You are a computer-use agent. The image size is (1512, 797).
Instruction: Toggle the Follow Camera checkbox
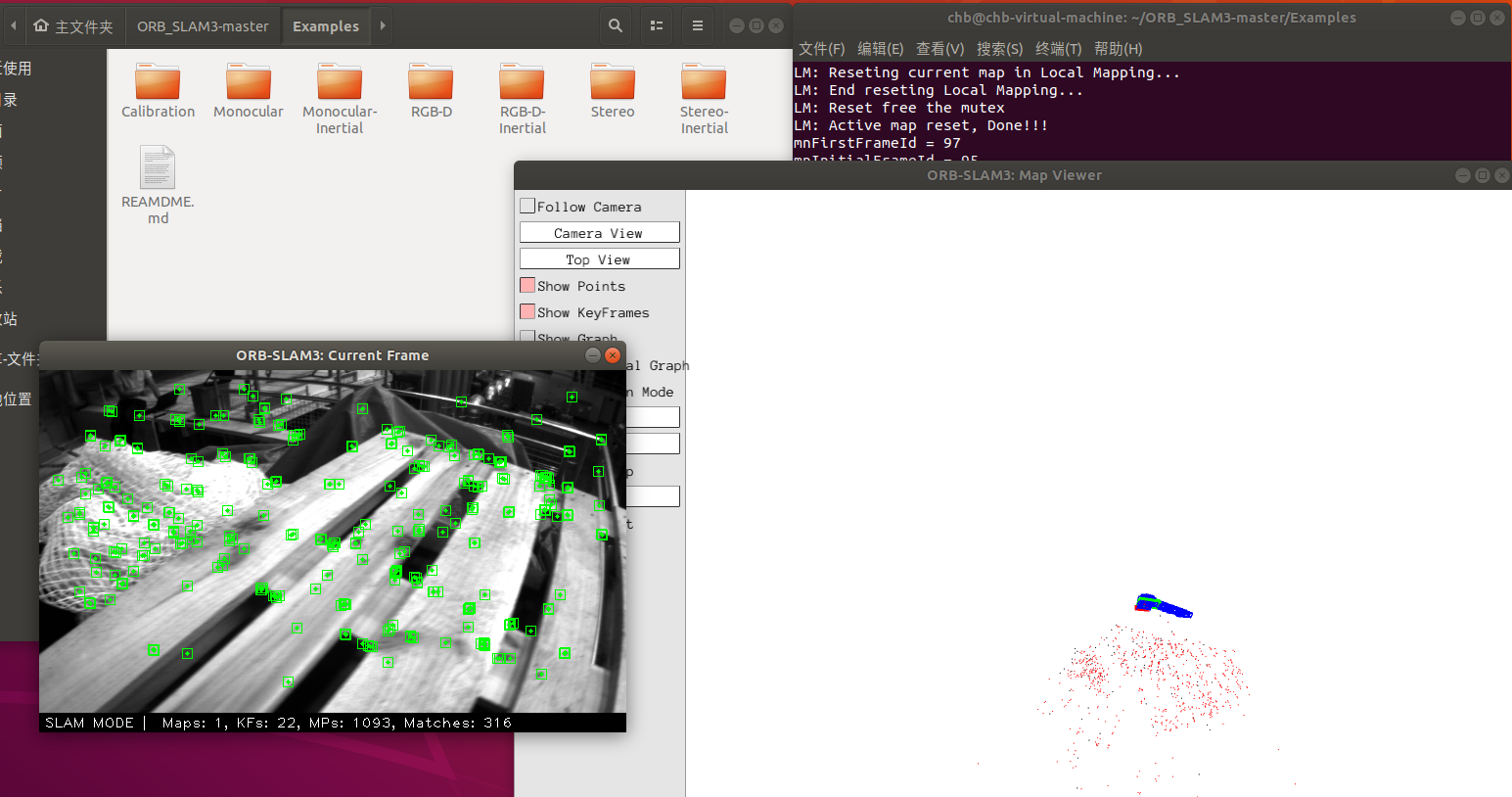(527, 206)
